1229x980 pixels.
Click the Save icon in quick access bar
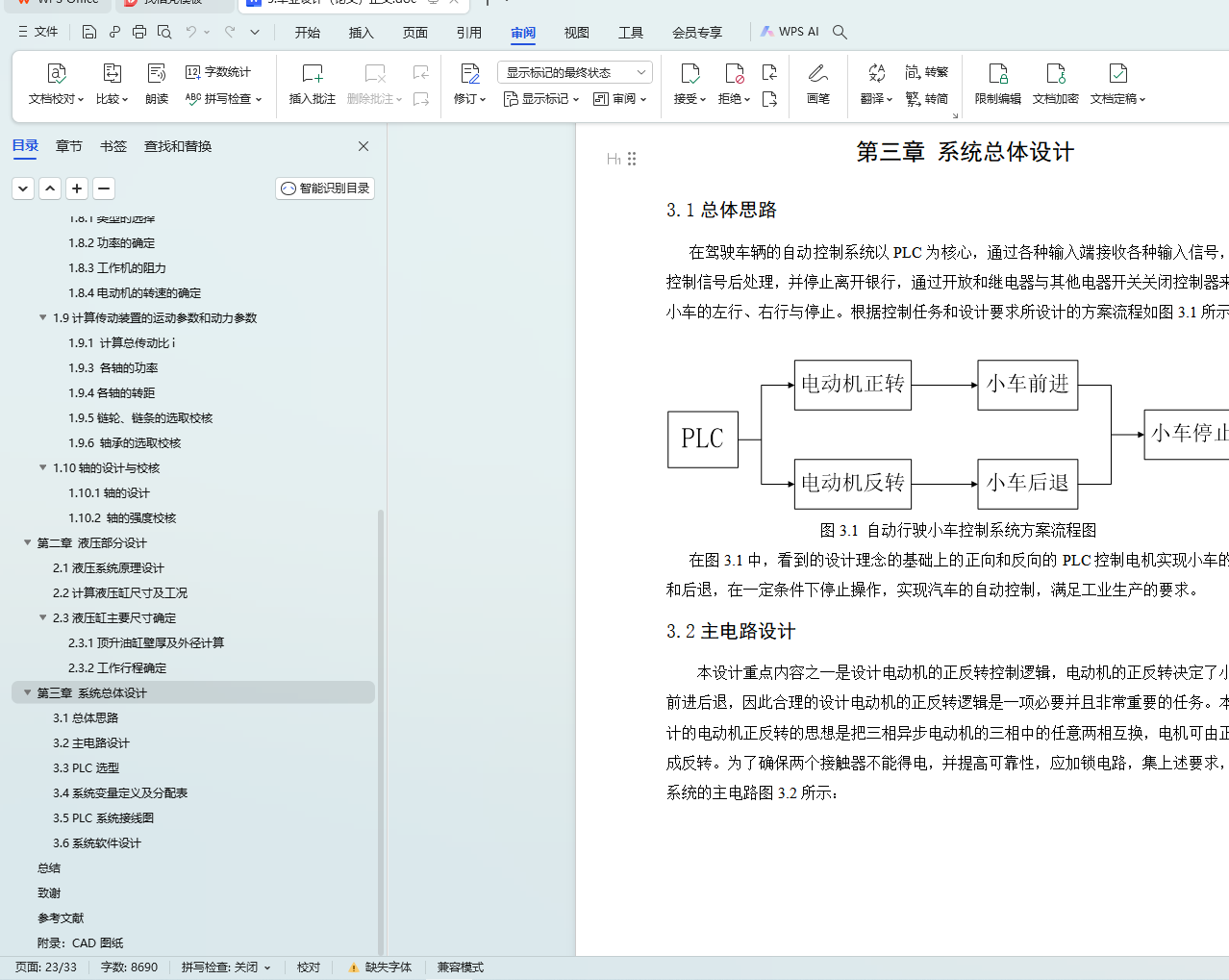click(89, 32)
